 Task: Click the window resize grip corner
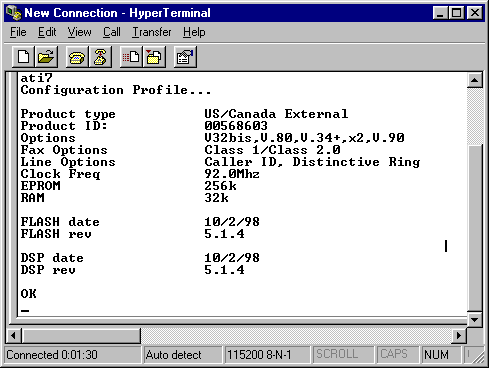tap(478, 357)
